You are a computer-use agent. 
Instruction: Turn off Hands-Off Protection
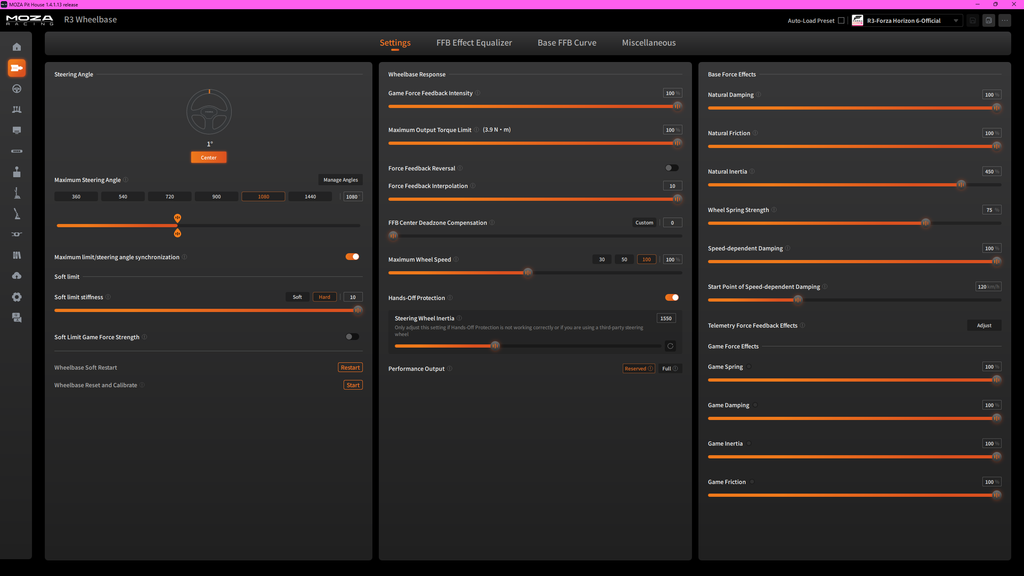coord(671,297)
